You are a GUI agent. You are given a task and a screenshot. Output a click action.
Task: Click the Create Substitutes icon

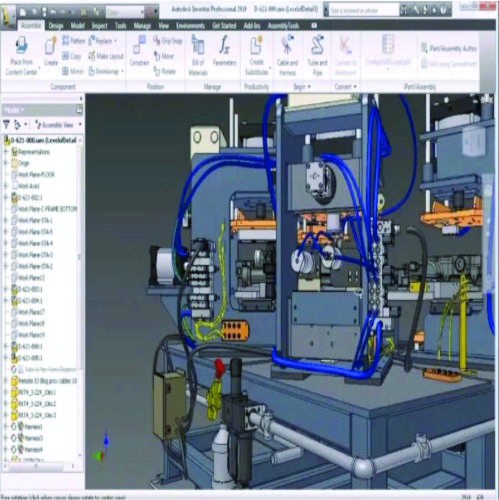[x=256, y=45]
